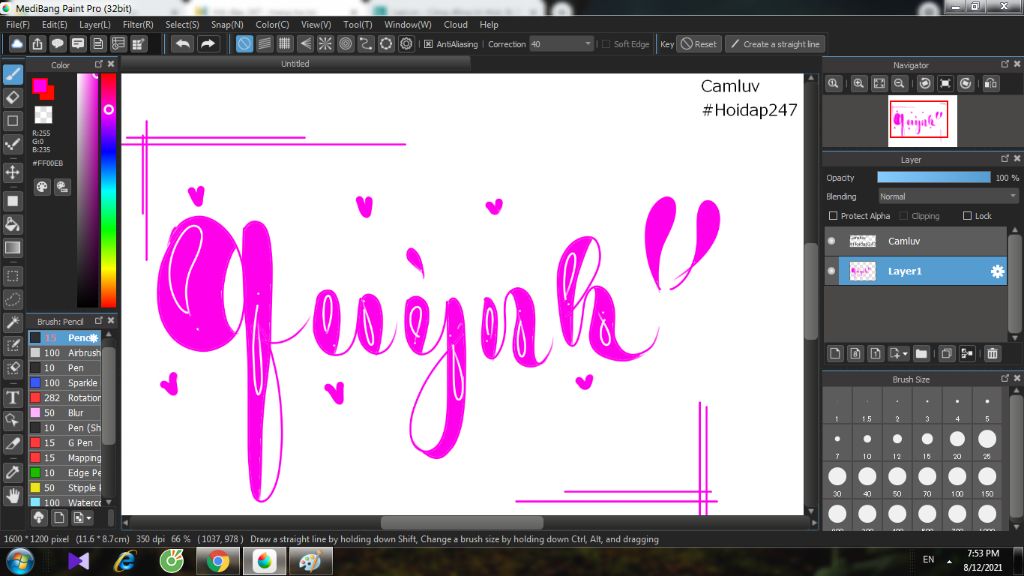Open the Layer menu
Viewport: 1024px width, 576px height.
click(x=95, y=24)
